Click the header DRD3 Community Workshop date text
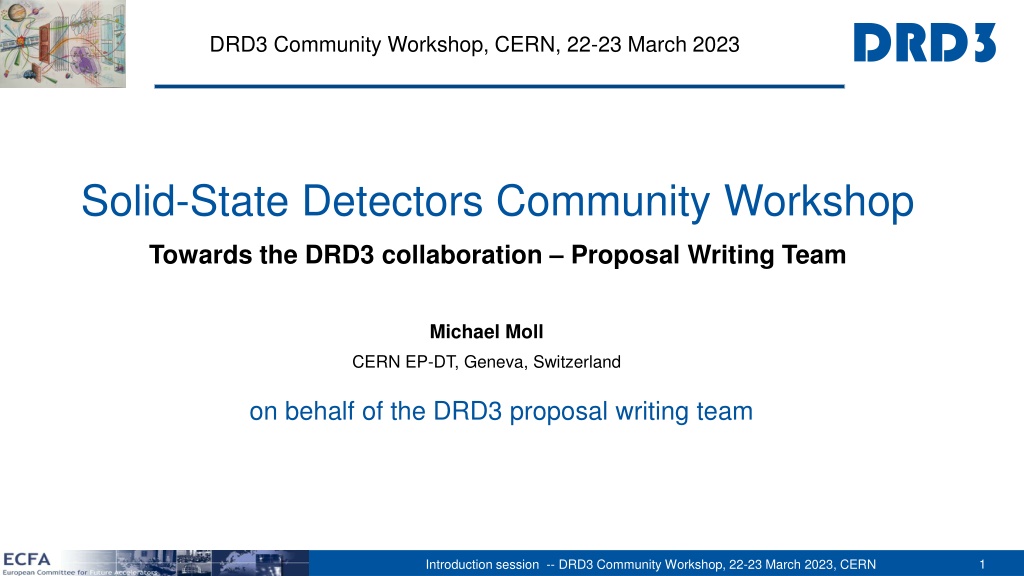Screen dimensions: 1024x576 (x=474, y=44)
